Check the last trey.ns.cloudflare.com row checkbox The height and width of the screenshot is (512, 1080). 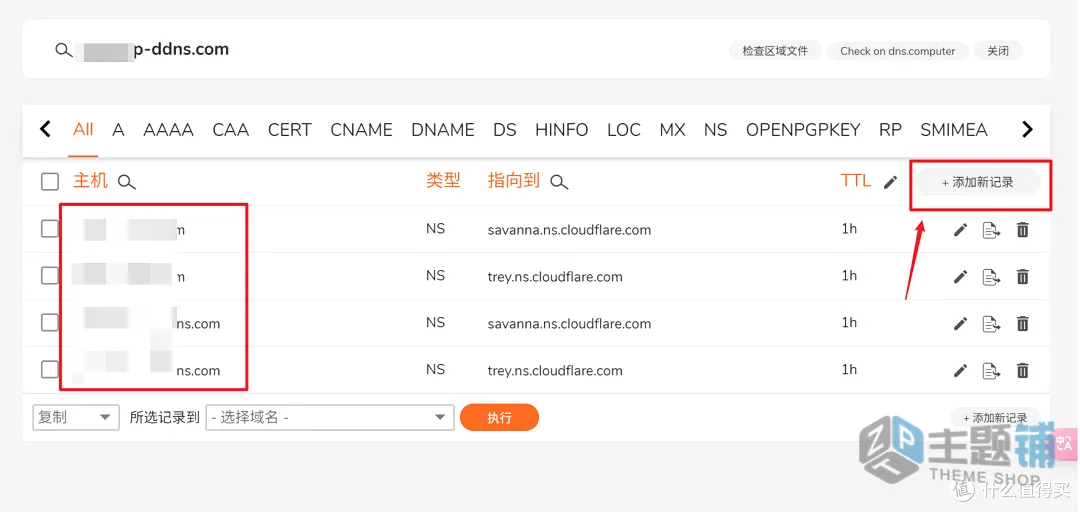[x=50, y=369]
